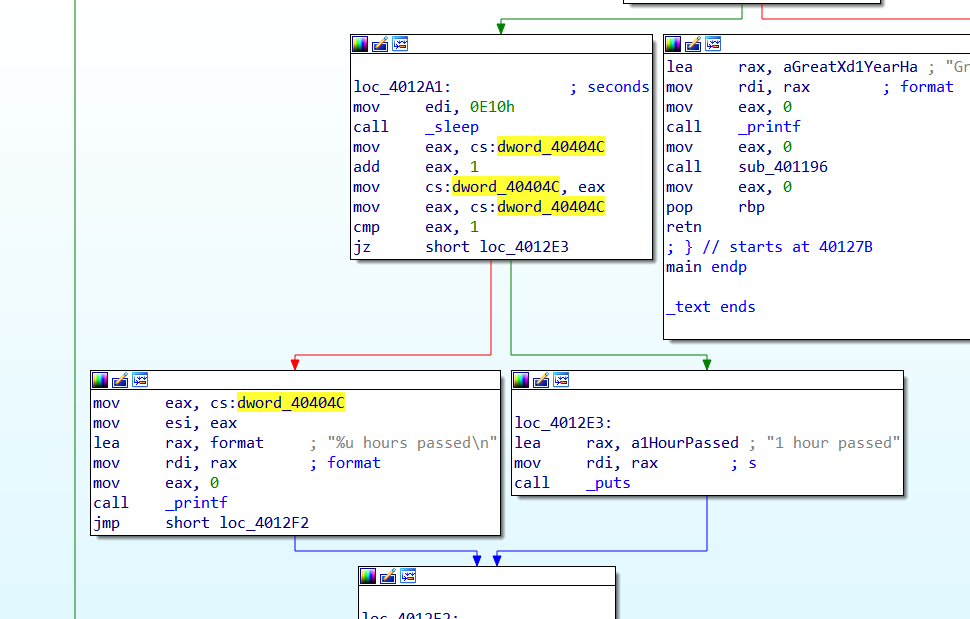Screen dimensions: 970x619
Task: Click the '_text ends' line
Action: 710,307
